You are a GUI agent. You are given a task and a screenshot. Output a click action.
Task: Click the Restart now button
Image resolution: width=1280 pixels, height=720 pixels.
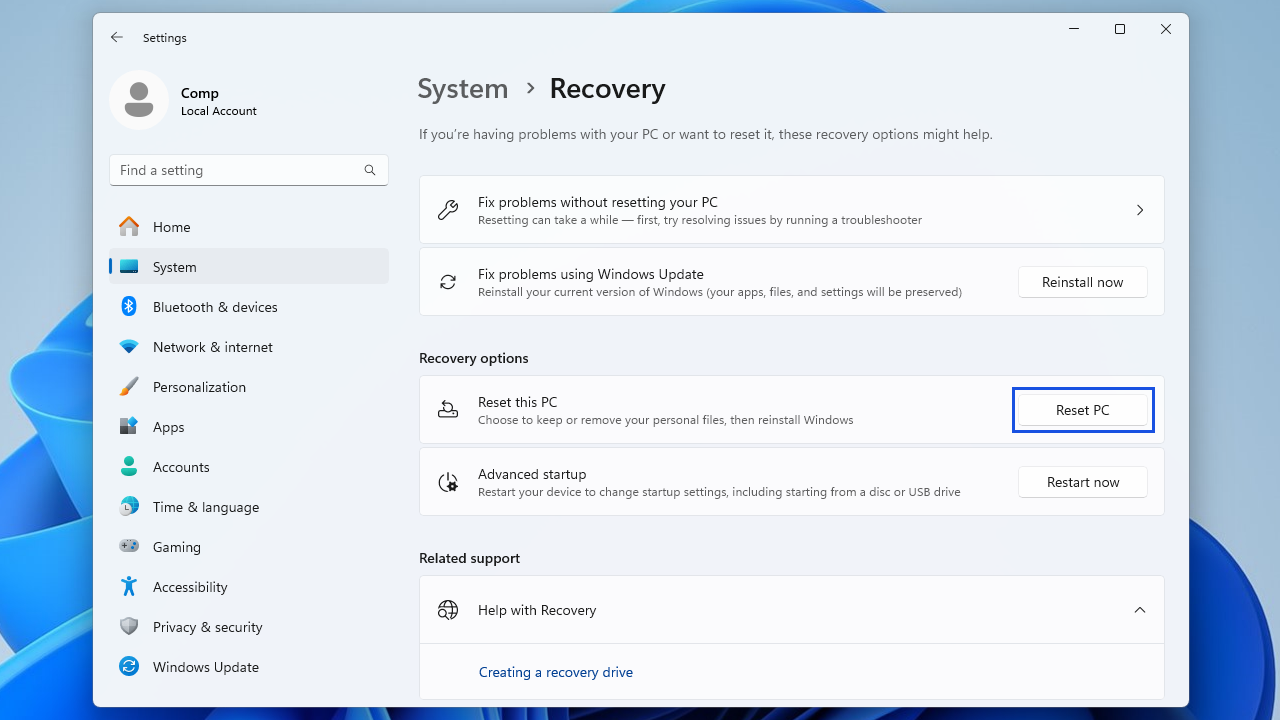[x=1082, y=482]
